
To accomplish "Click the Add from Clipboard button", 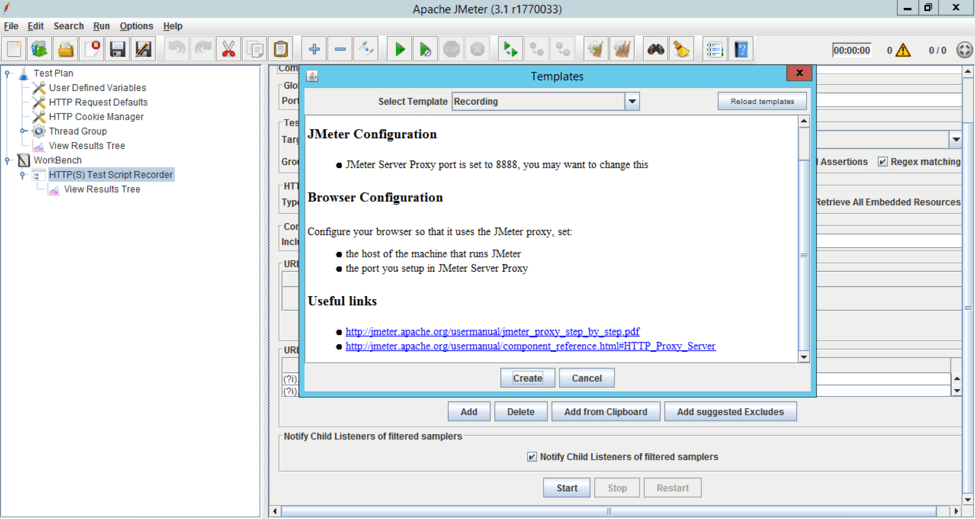I will pos(606,411).
